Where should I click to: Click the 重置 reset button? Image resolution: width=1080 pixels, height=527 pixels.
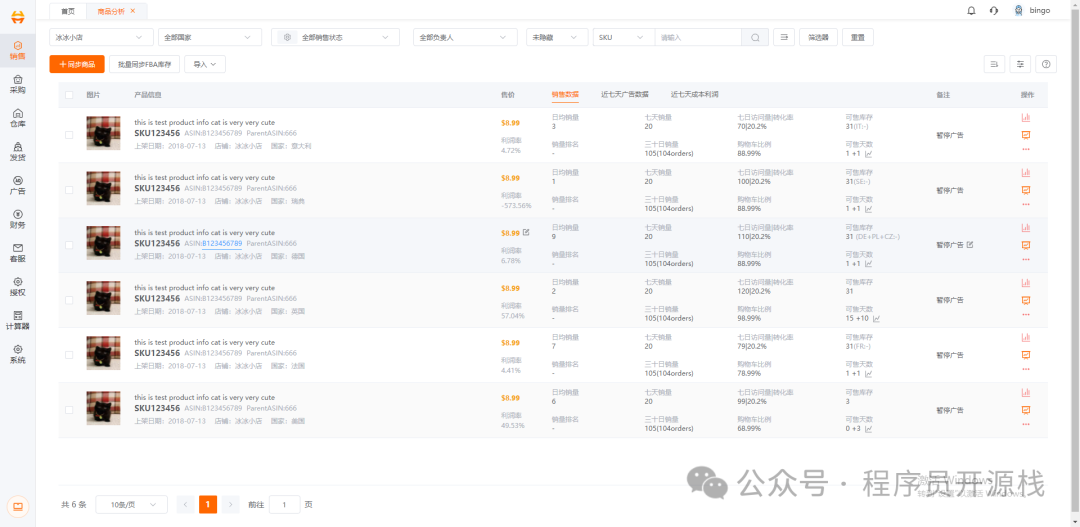click(x=858, y=37)
